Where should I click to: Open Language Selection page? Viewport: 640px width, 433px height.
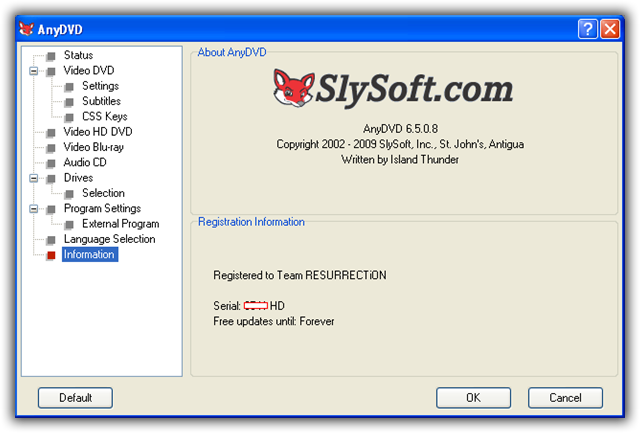109,239
